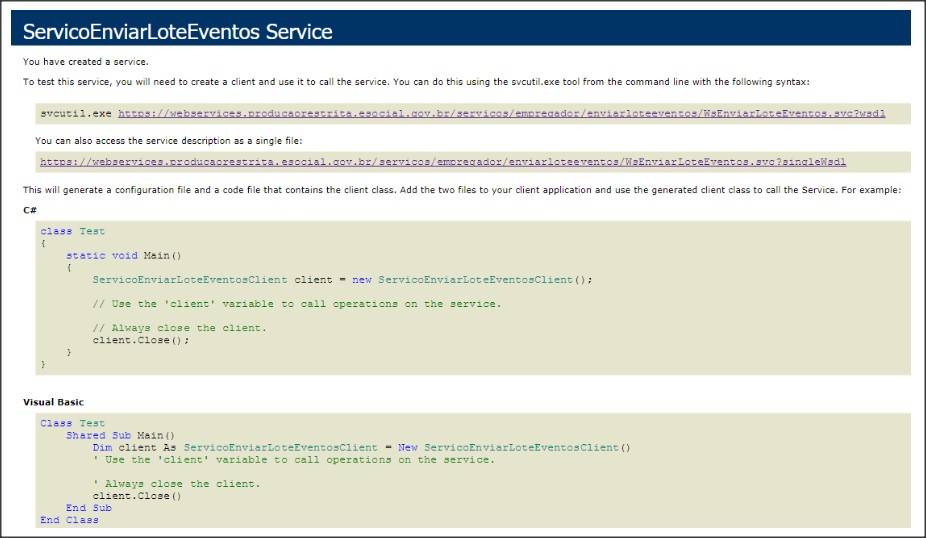Click the "svcutil.exe" text before the link
This screenshot has height=538, width=926.
click(x=76, y=113)
